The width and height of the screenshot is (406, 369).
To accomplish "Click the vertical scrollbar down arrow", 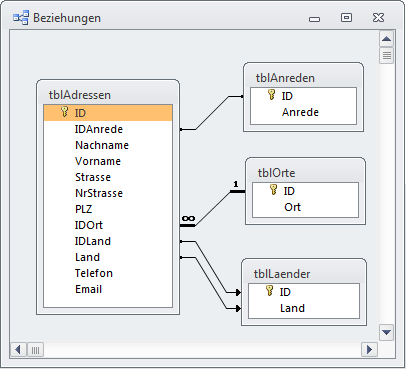I will 387,332.
